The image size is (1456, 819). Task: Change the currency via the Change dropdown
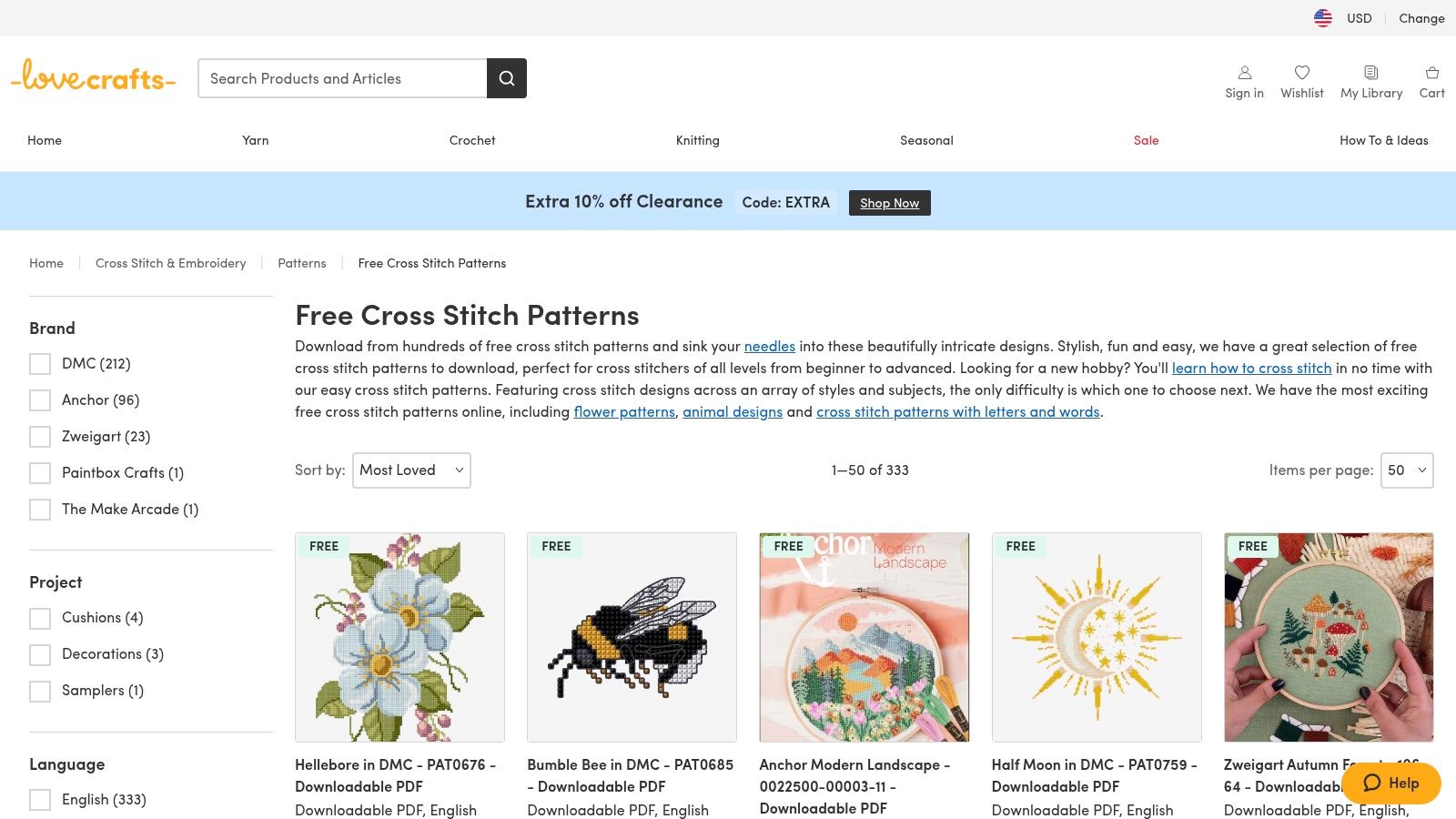[x=1421, y=17]
